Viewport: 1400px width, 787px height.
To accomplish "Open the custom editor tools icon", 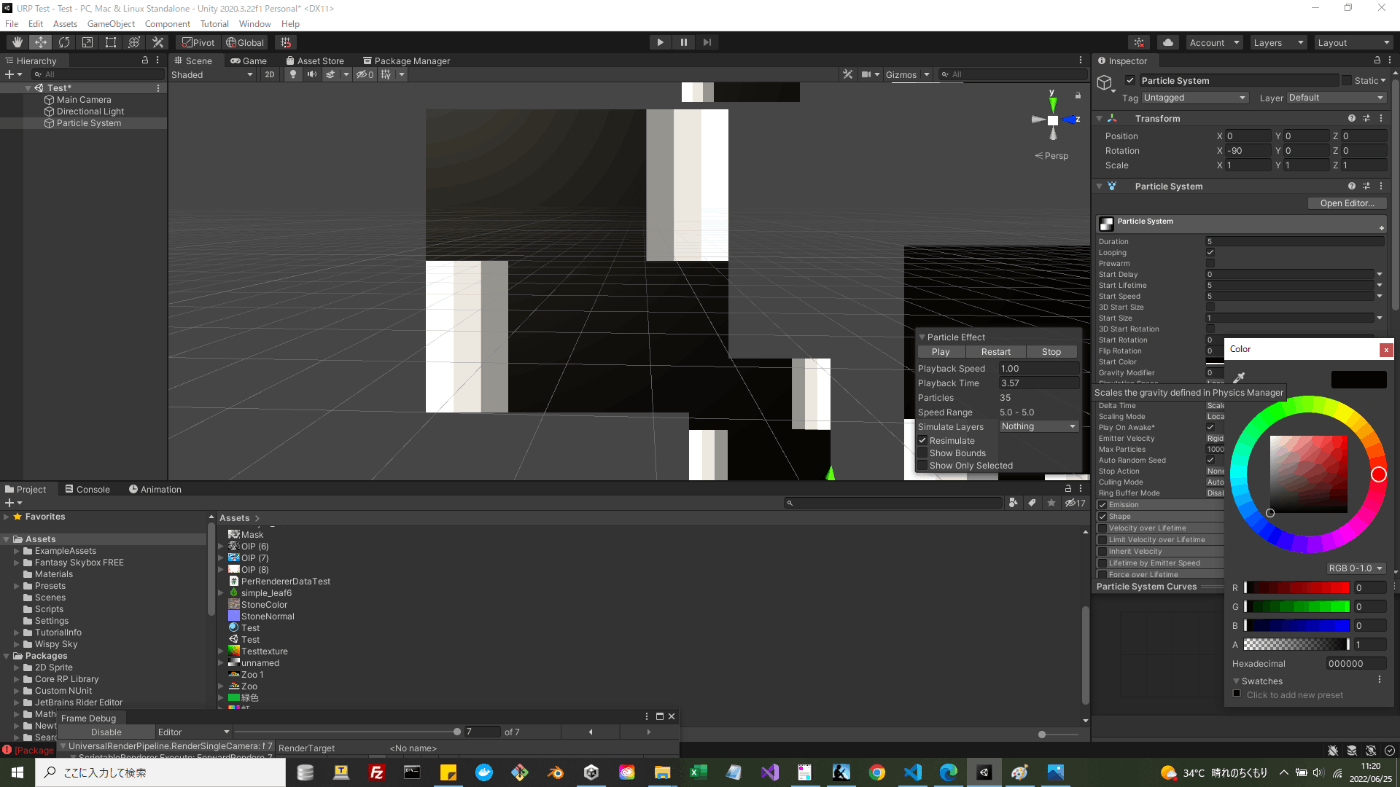I will click(x=157, y=42).
